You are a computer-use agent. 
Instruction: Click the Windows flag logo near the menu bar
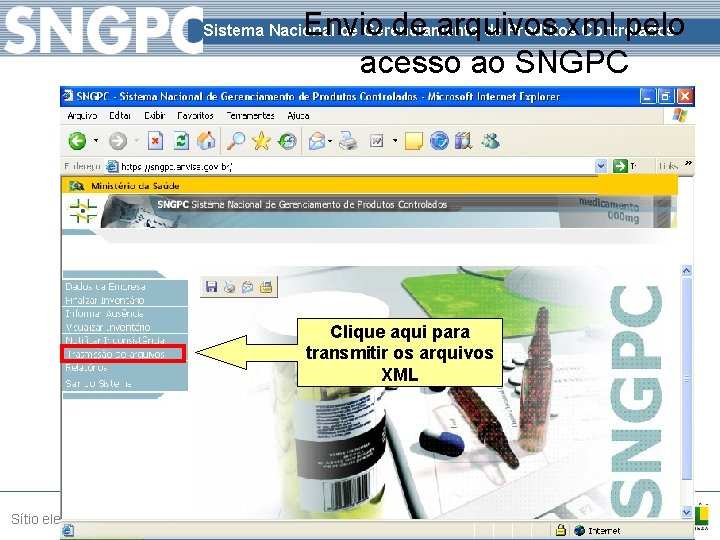680,116
